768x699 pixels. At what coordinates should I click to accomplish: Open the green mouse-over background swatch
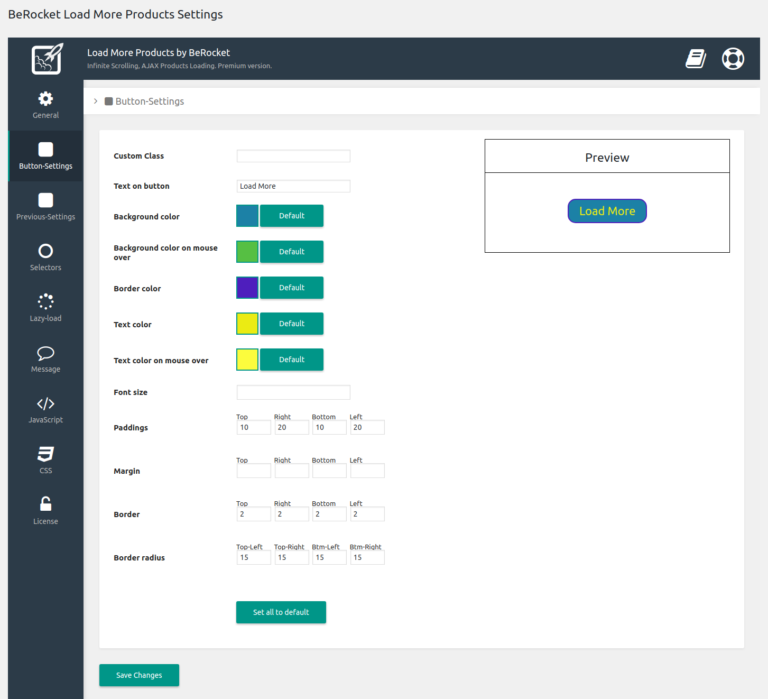(247, 252)
